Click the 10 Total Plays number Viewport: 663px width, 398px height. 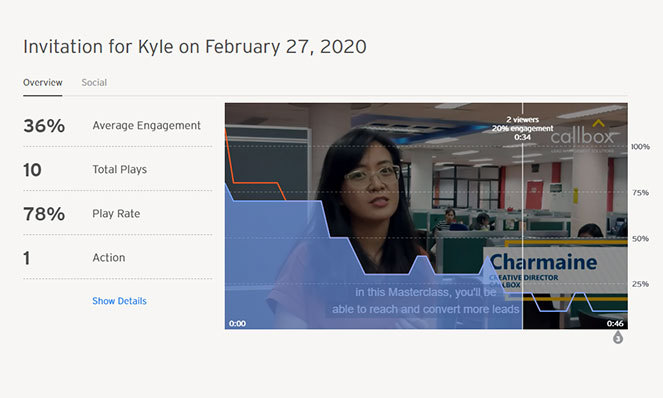tap(32, 170)
